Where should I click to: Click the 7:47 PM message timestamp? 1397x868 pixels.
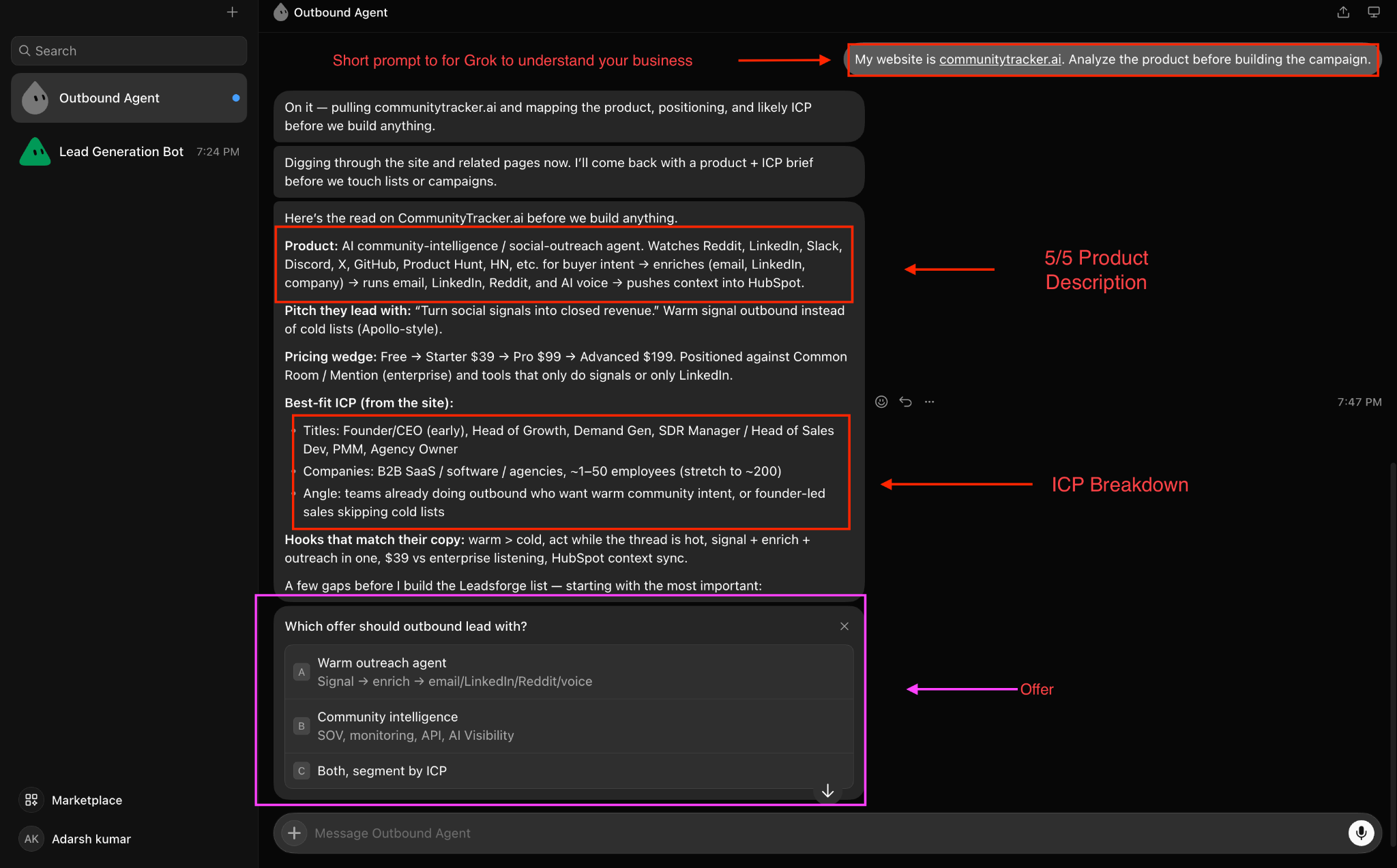pyautogui.click(x=1359, y=402)
